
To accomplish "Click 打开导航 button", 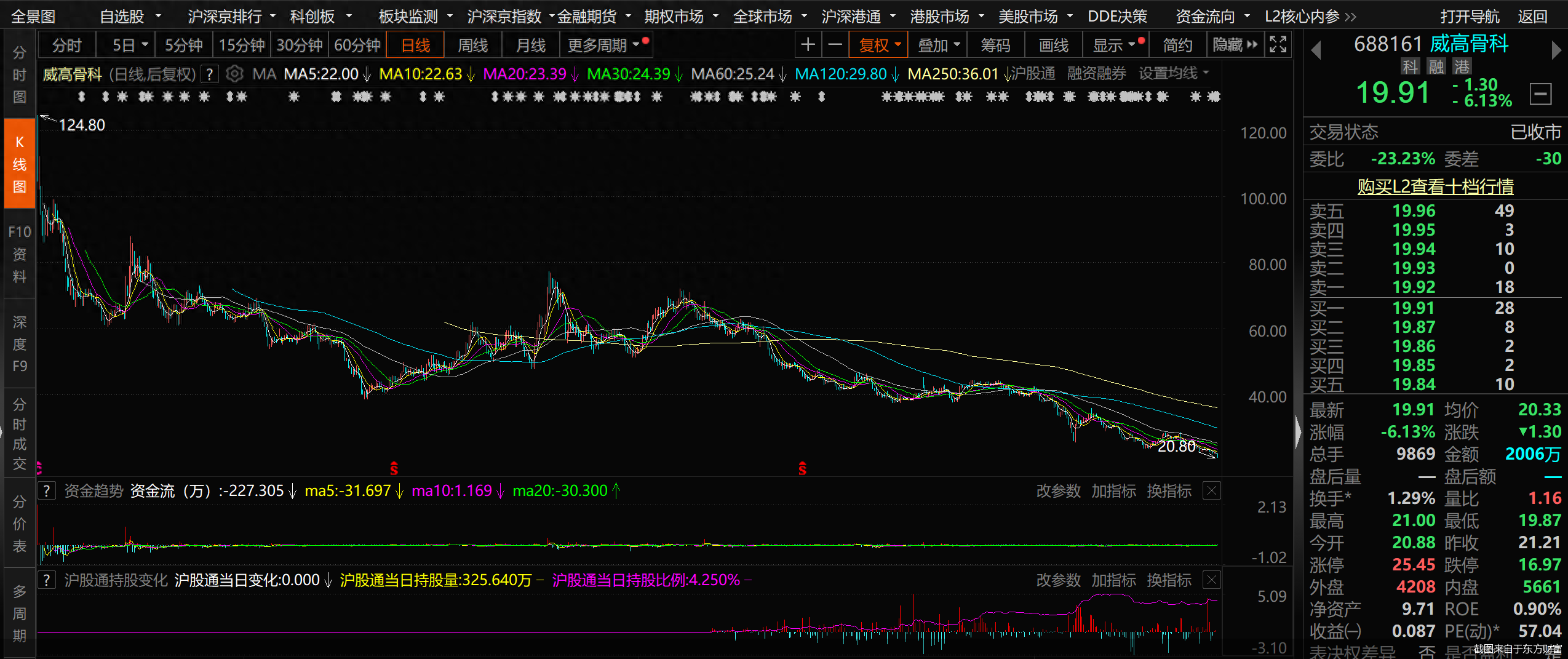I will (x=1470, y=17).
